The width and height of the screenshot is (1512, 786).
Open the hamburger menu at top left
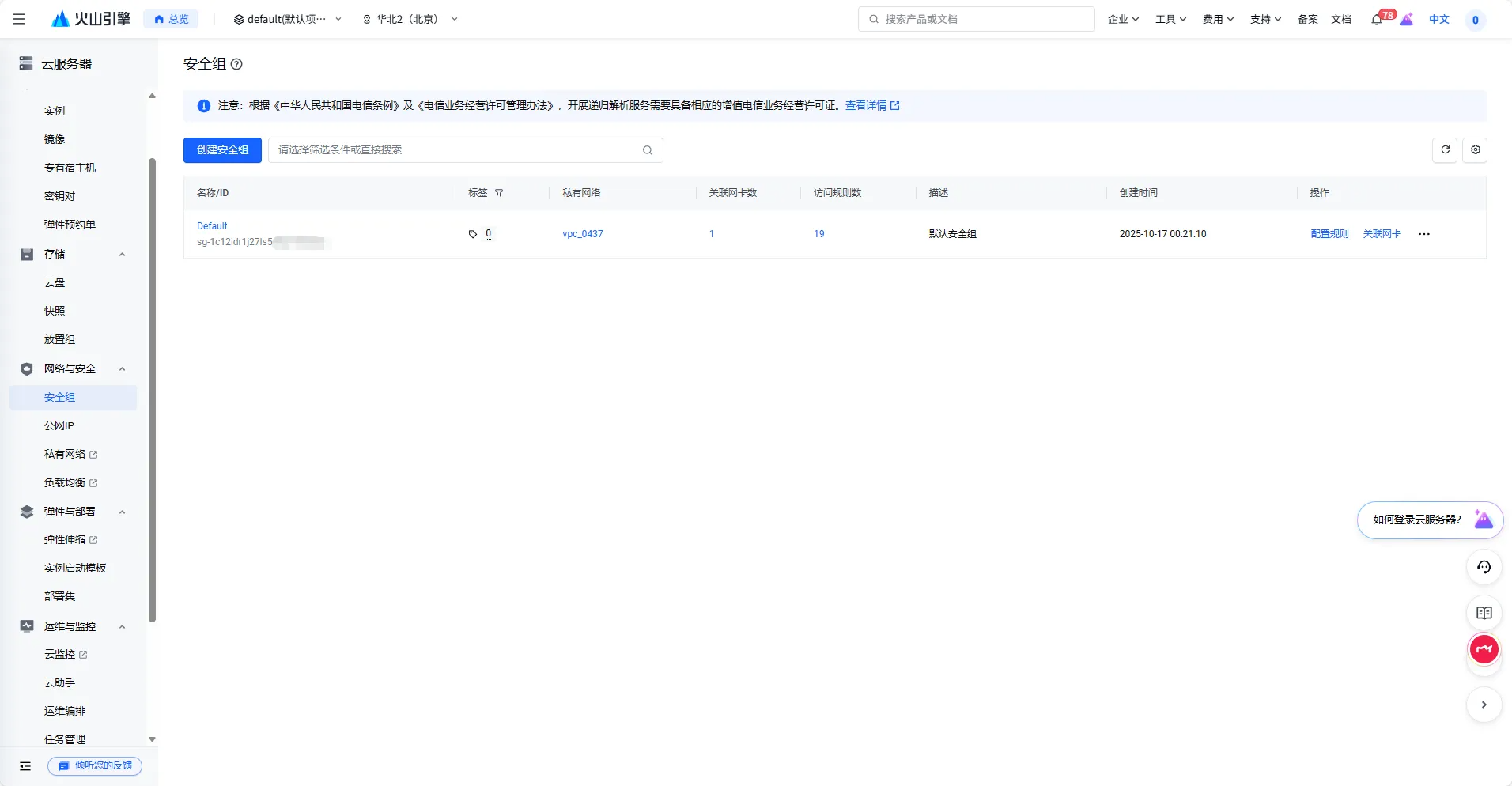[x=19, y=19]
